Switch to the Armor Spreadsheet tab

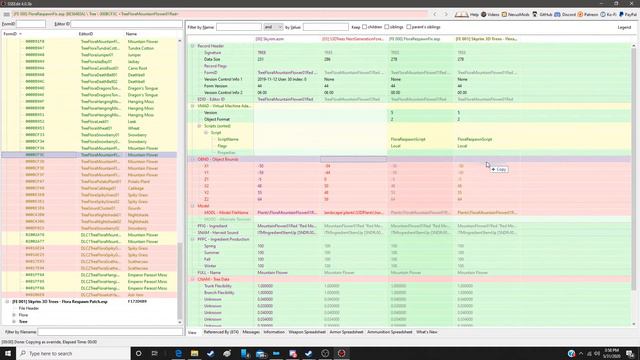[346, 332]
